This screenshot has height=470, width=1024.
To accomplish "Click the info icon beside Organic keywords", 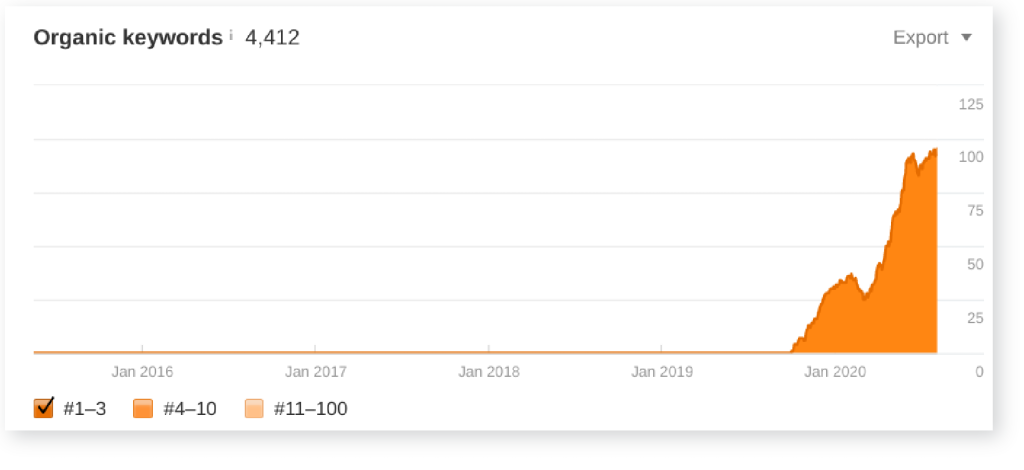I will (x=231, y=36).
